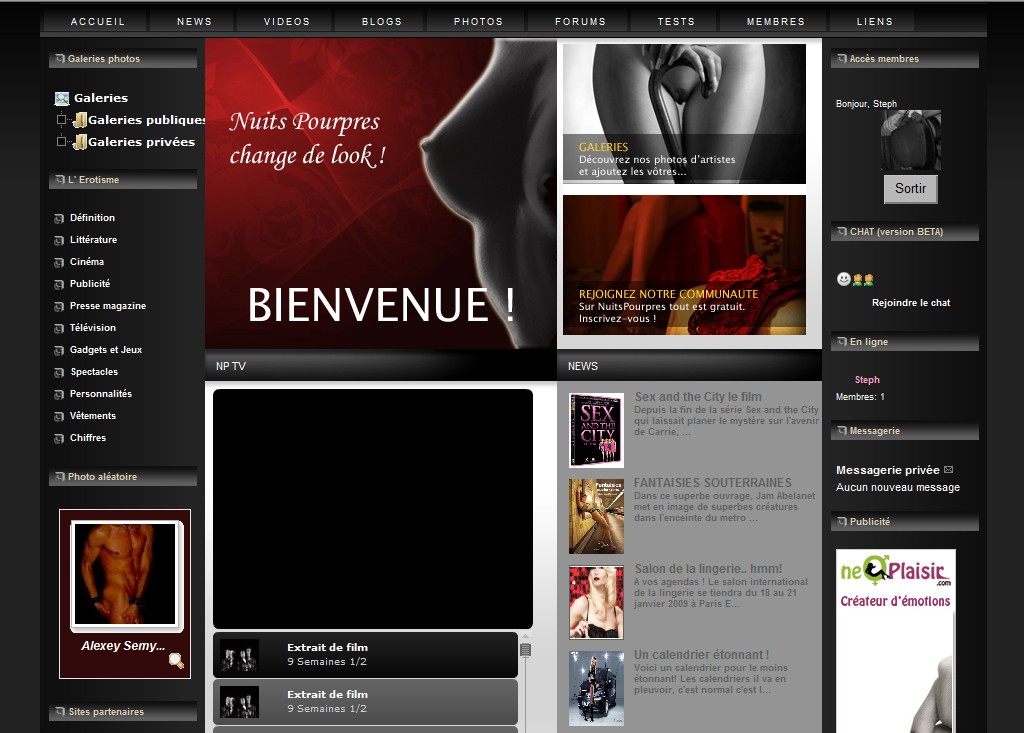Open the PHOTOS menu item
This screenshot has height=733, width=1024.
pos(479,22)
